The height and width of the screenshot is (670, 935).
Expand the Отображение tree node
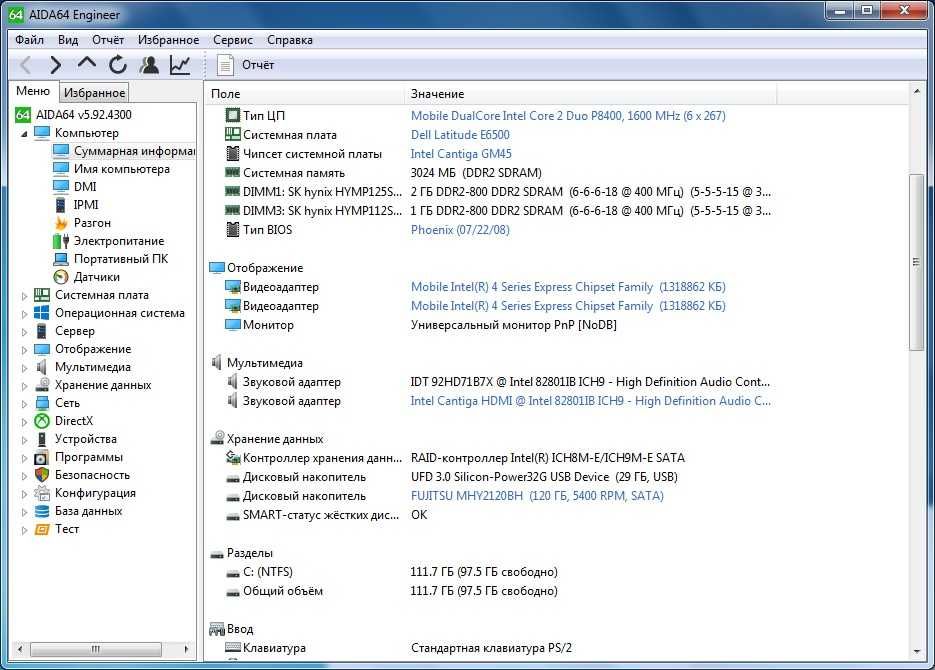click(24, 349)
